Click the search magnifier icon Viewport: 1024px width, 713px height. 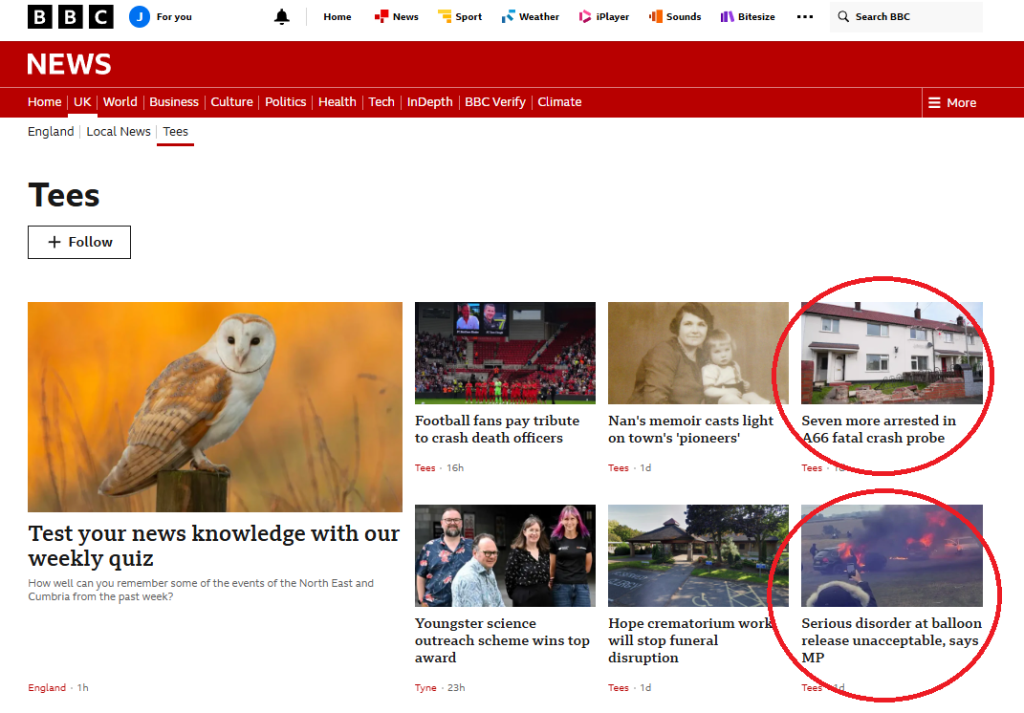coord(843,17)
